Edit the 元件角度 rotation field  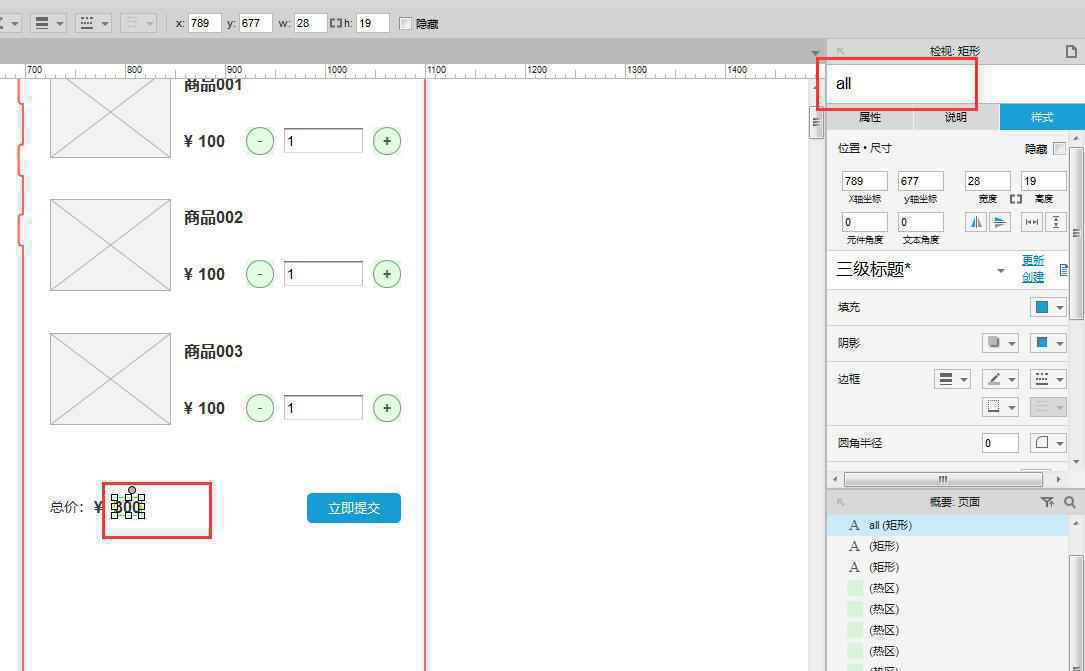tap(864, 222)
